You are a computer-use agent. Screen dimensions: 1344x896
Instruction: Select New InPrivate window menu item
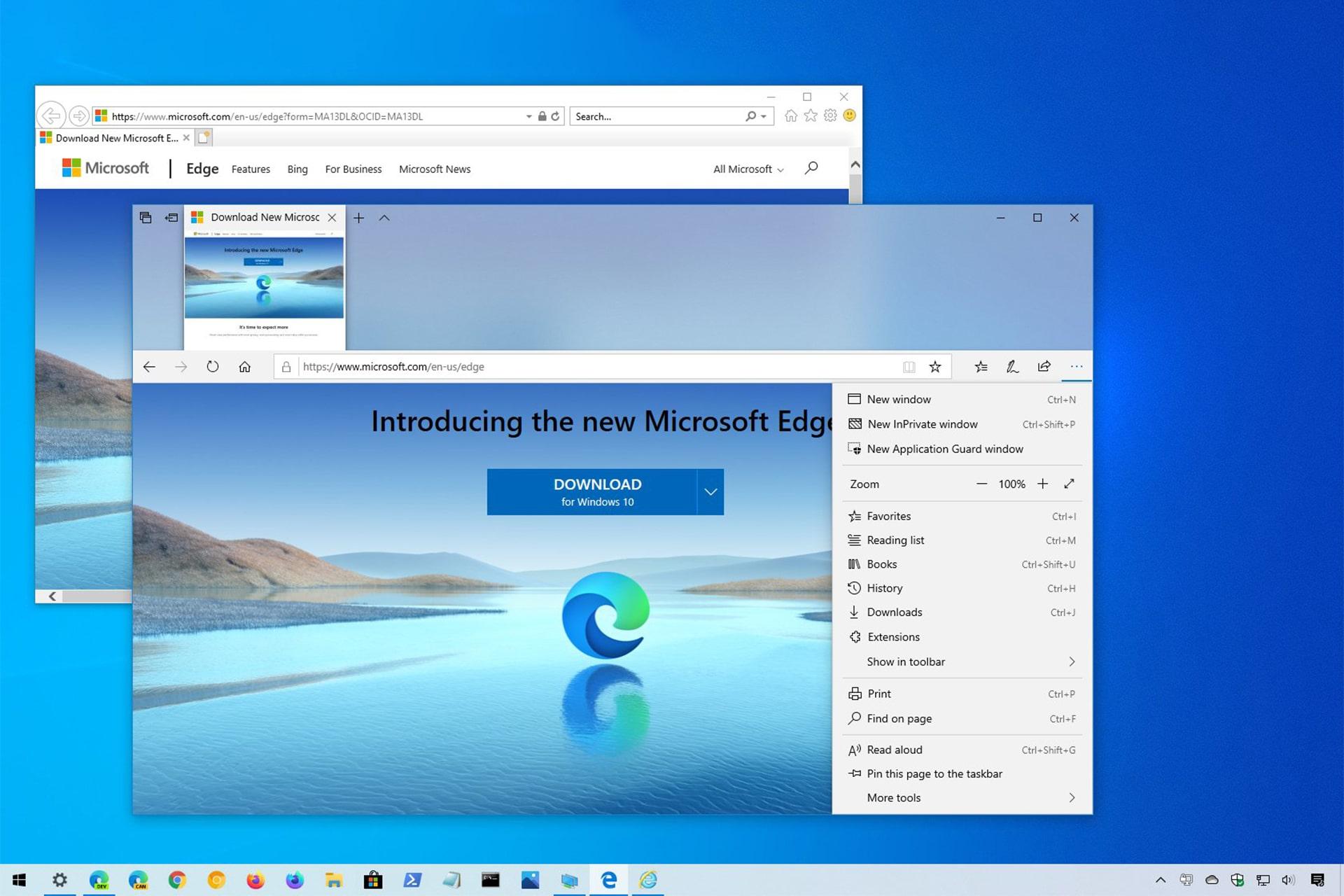point(962,424)
